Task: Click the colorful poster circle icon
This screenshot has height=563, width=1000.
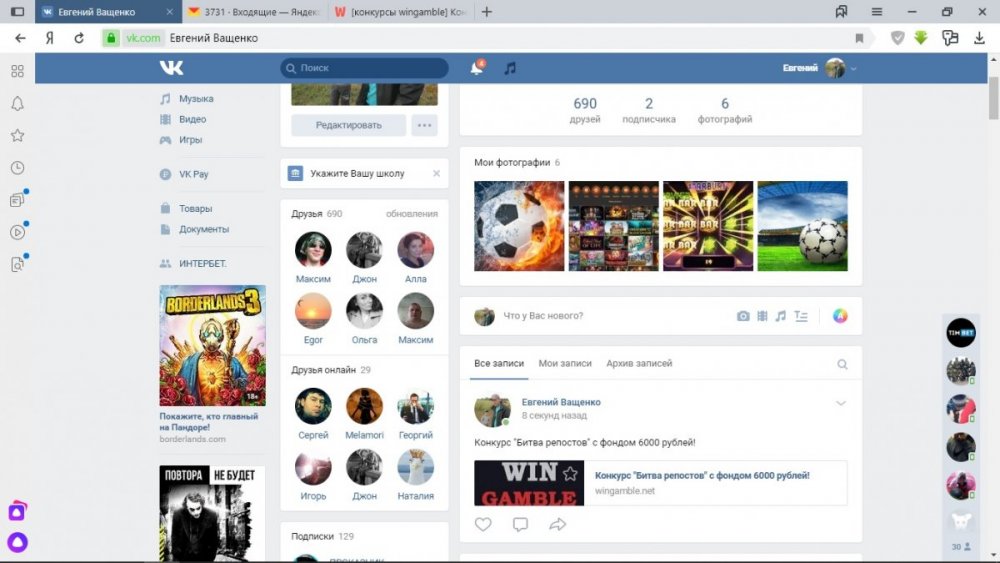Action: (x=840, y=316)
